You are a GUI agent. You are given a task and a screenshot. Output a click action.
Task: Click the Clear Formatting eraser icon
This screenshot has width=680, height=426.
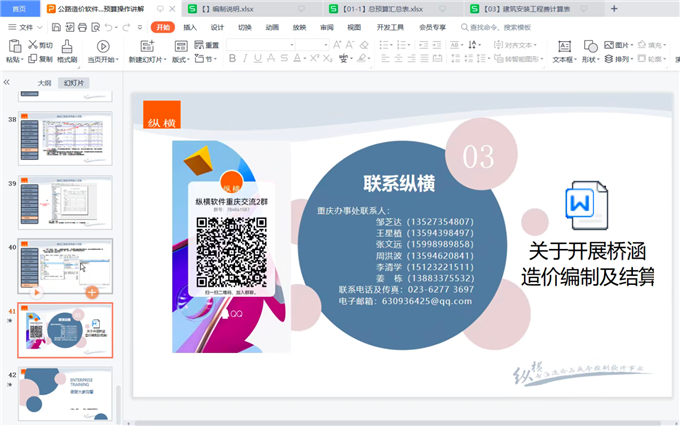tap(364, 45)
